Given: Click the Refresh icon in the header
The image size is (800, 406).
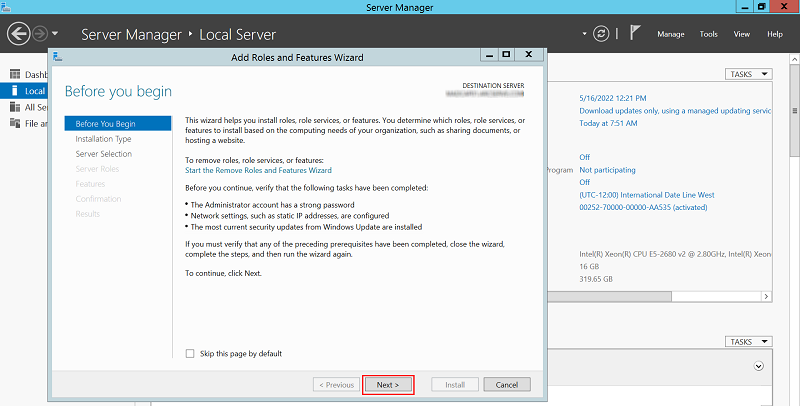Looking at the screenshot, I should (601, 34).
